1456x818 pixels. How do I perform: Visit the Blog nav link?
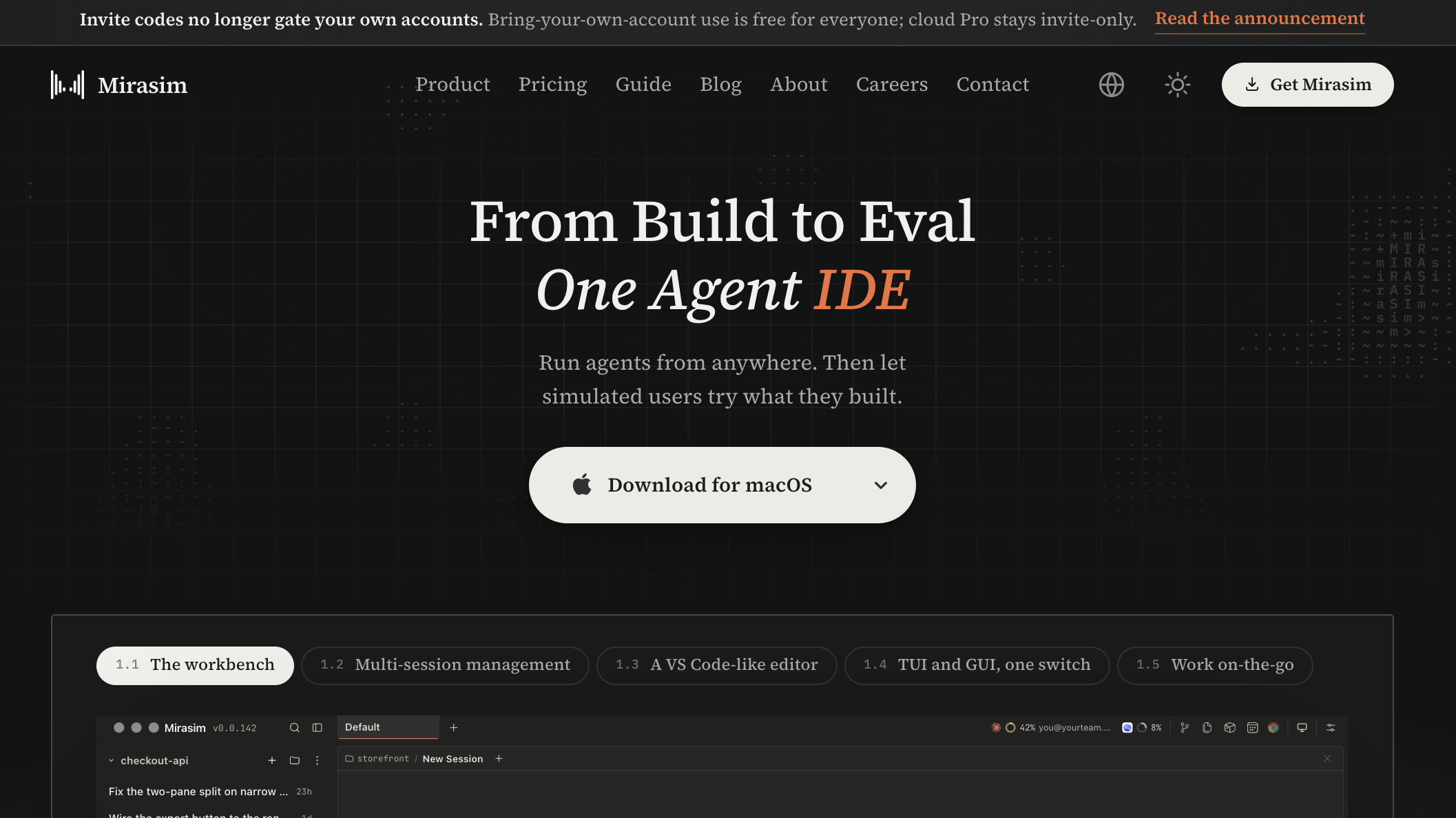tap(720, 84)
